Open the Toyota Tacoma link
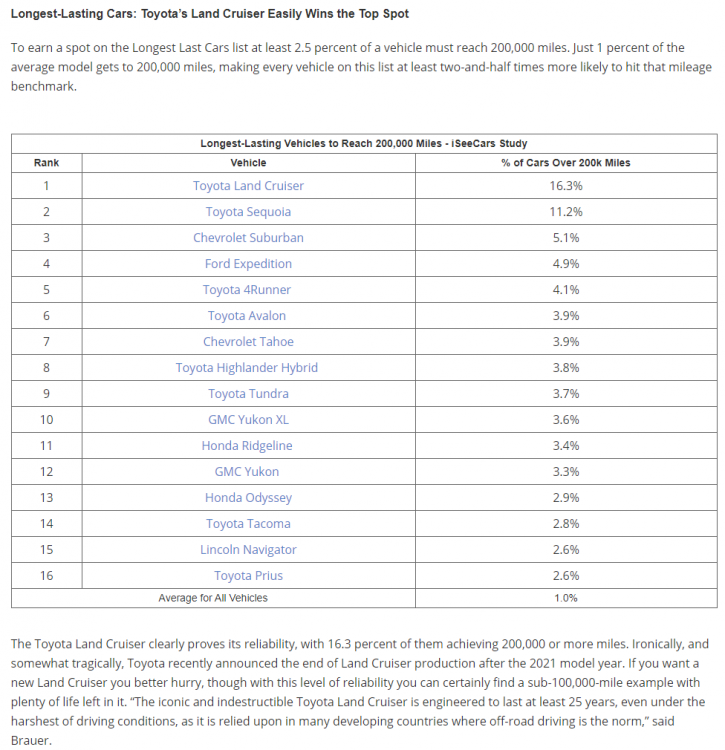The image size is (725, 750). pyautogui.click(x=248, y=524)
